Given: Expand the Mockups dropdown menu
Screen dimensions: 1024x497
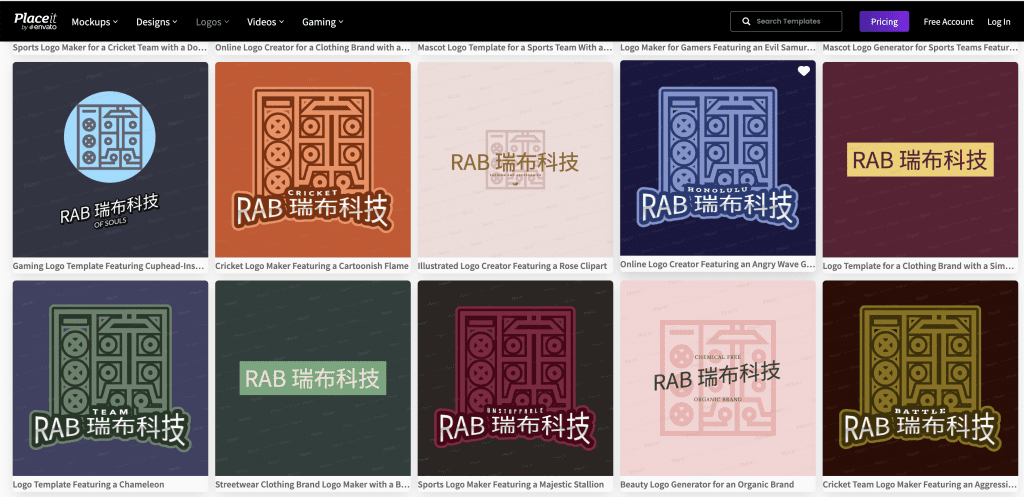Looking at the screenshot, I should (x=94, y=21).
